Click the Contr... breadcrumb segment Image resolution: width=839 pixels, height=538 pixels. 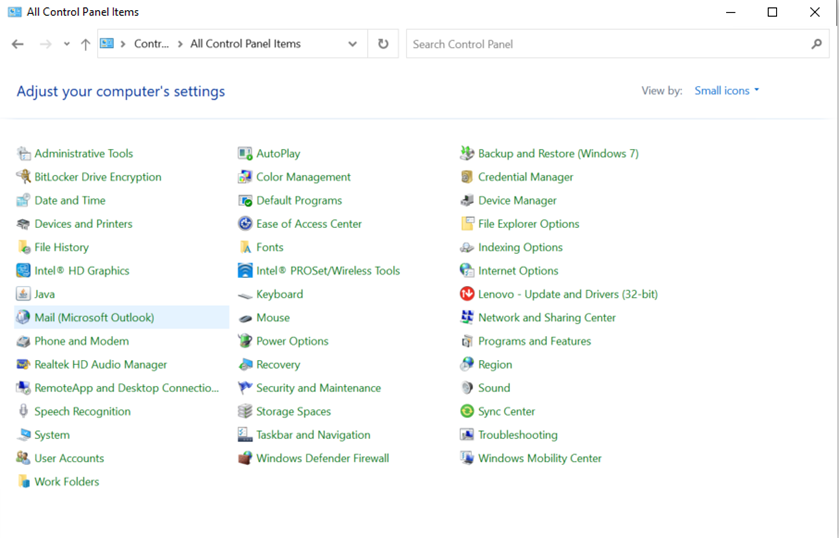tap(151, 44)
